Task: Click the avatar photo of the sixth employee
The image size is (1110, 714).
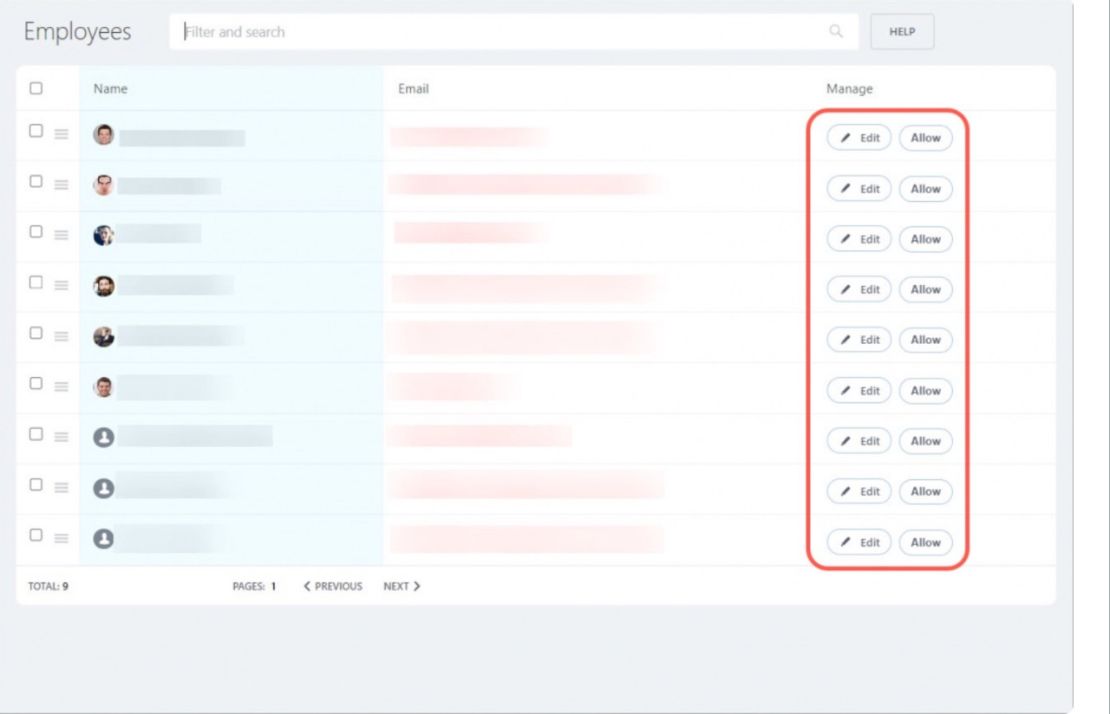Action: click(103, 387)
